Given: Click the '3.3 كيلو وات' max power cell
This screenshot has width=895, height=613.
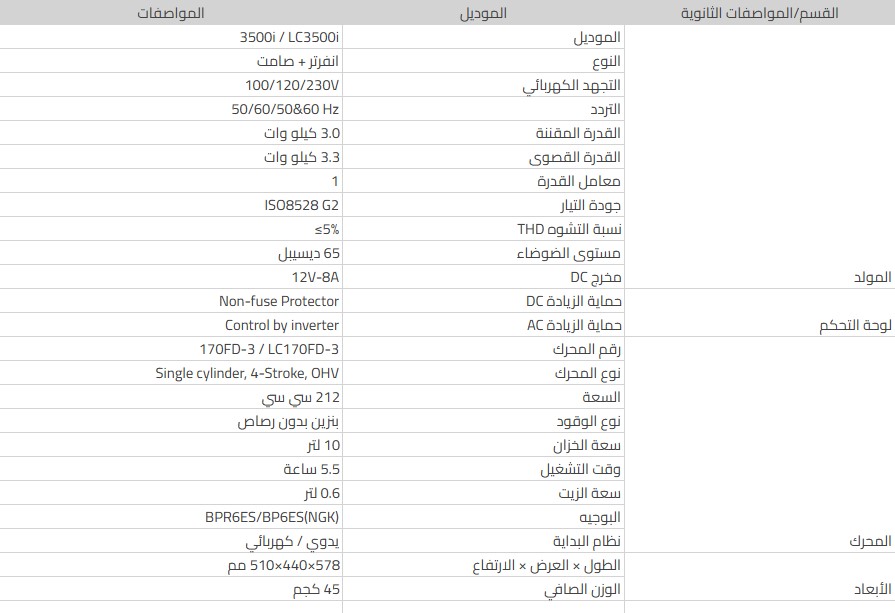Looking at the screenshot, I should pyautogui.click(x=301, y=157).
